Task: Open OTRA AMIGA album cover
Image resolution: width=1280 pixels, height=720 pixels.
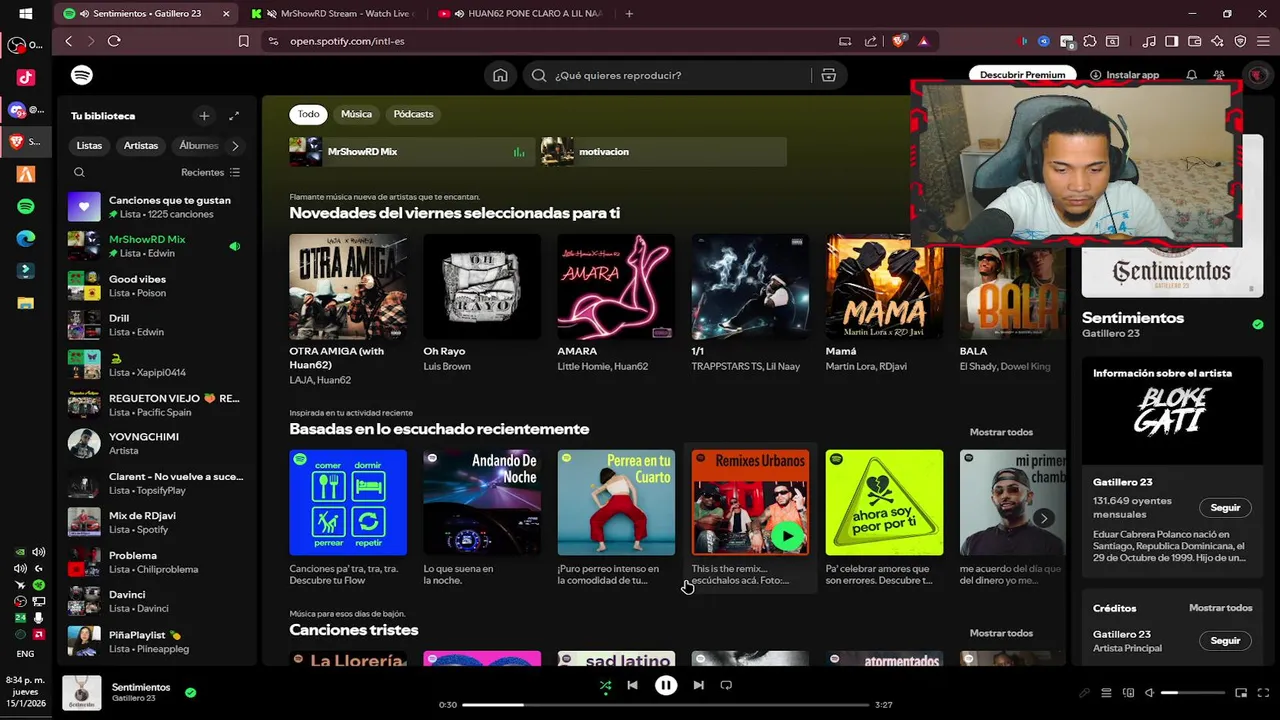Action: click(348, 287)
